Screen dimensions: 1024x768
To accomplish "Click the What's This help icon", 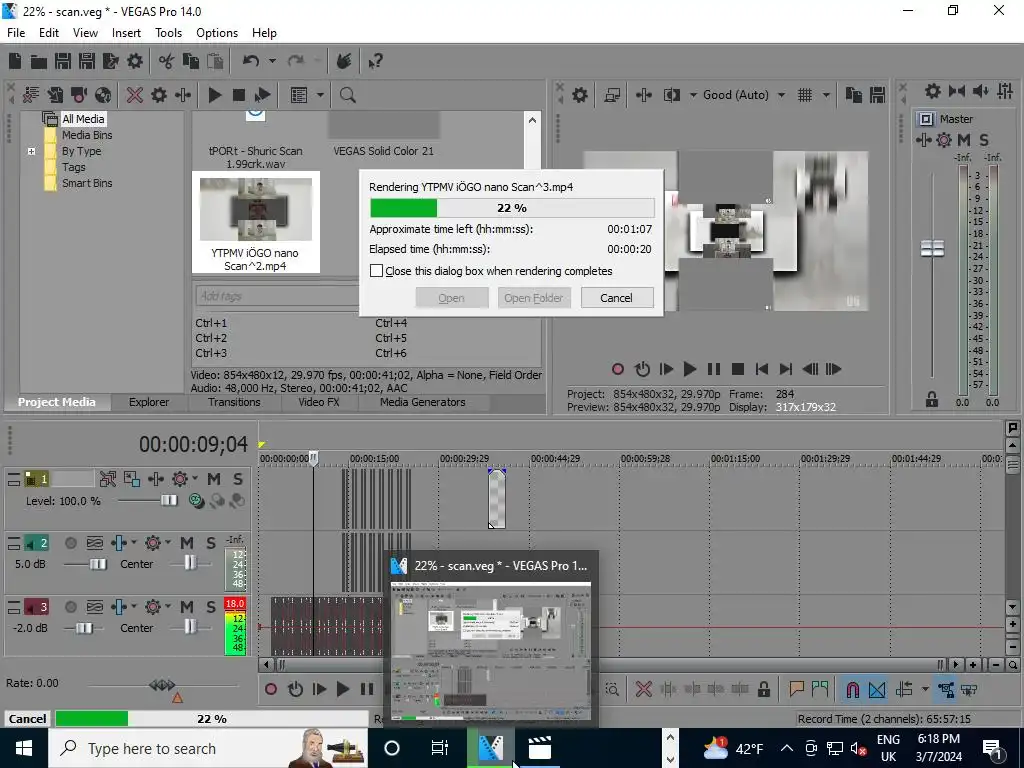I will pos(375,61).
